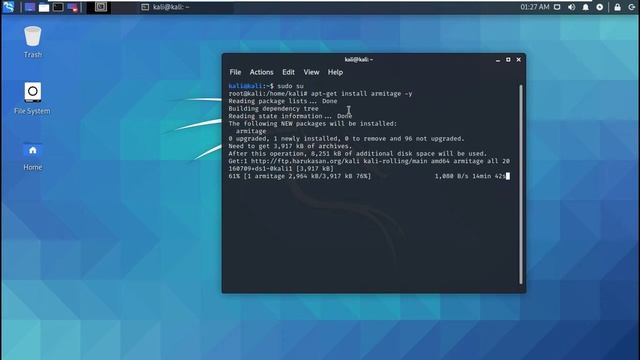Image resolution: width=640 pixels, height=360 pixels.
Task: Click the ftp.harukasan.org URL line
Action: click(369, 161)
